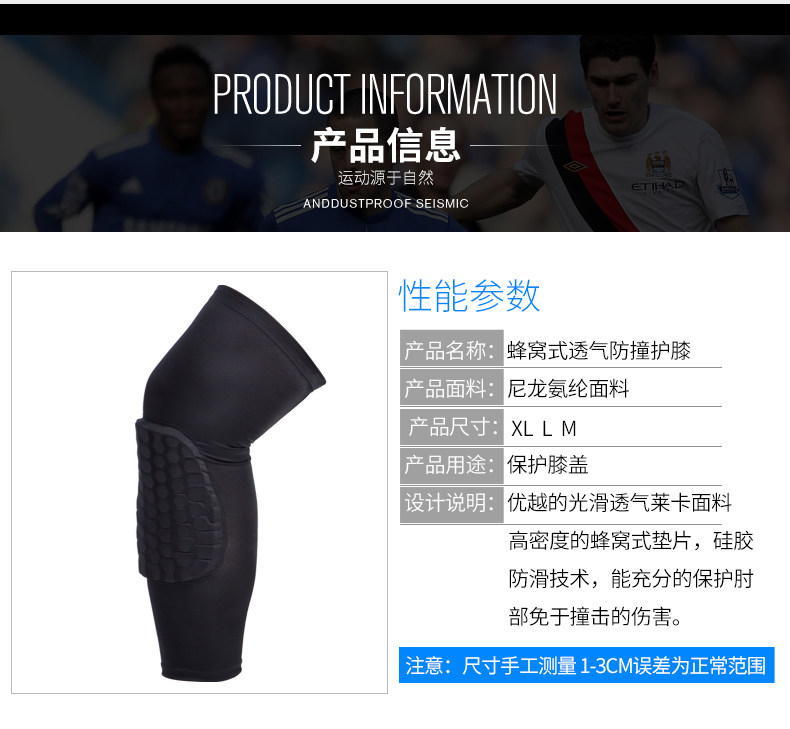Image resolution: width=790 pixels, height=729 pixels.
Task: Select the 产品用途 label cell
Action: click(x=451, y=465)
